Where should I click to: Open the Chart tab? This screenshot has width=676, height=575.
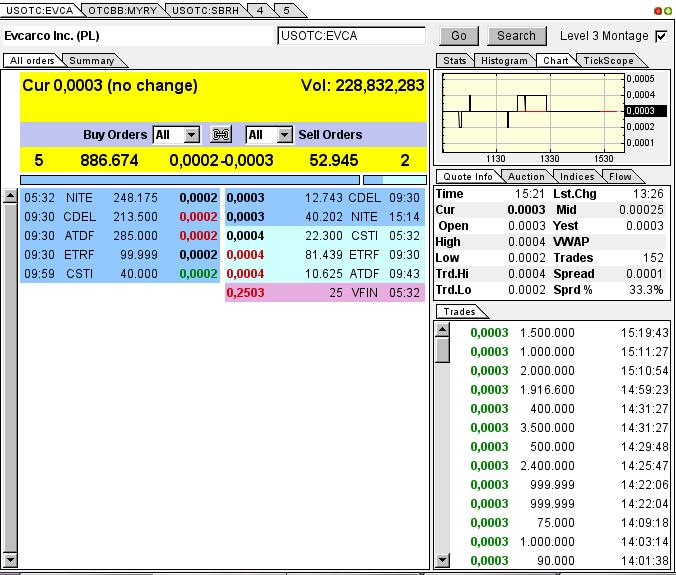pyautogui.click(x=555, y=61)
